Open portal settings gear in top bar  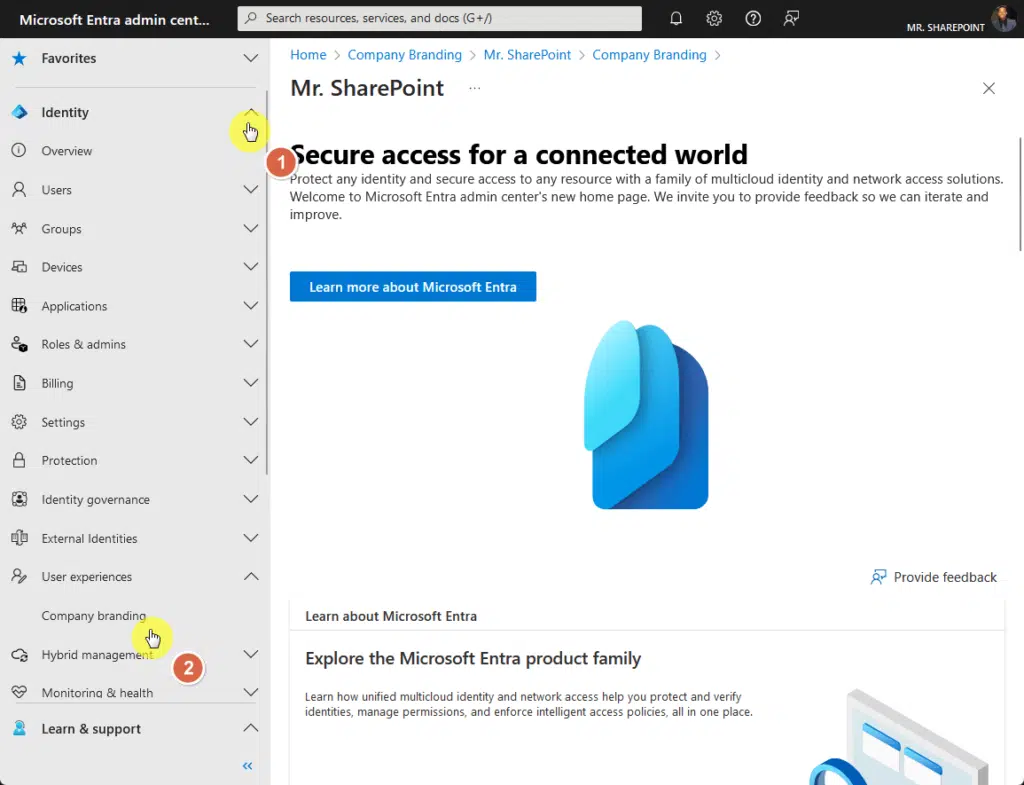tap(714, 18)
